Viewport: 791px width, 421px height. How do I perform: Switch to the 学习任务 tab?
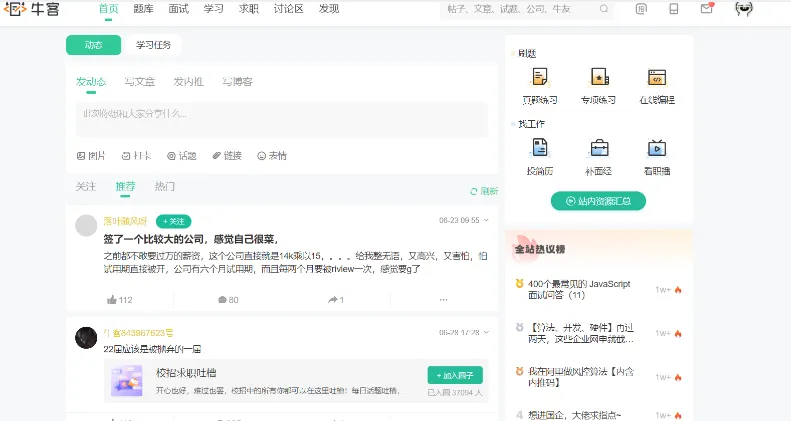coord(153,45)
